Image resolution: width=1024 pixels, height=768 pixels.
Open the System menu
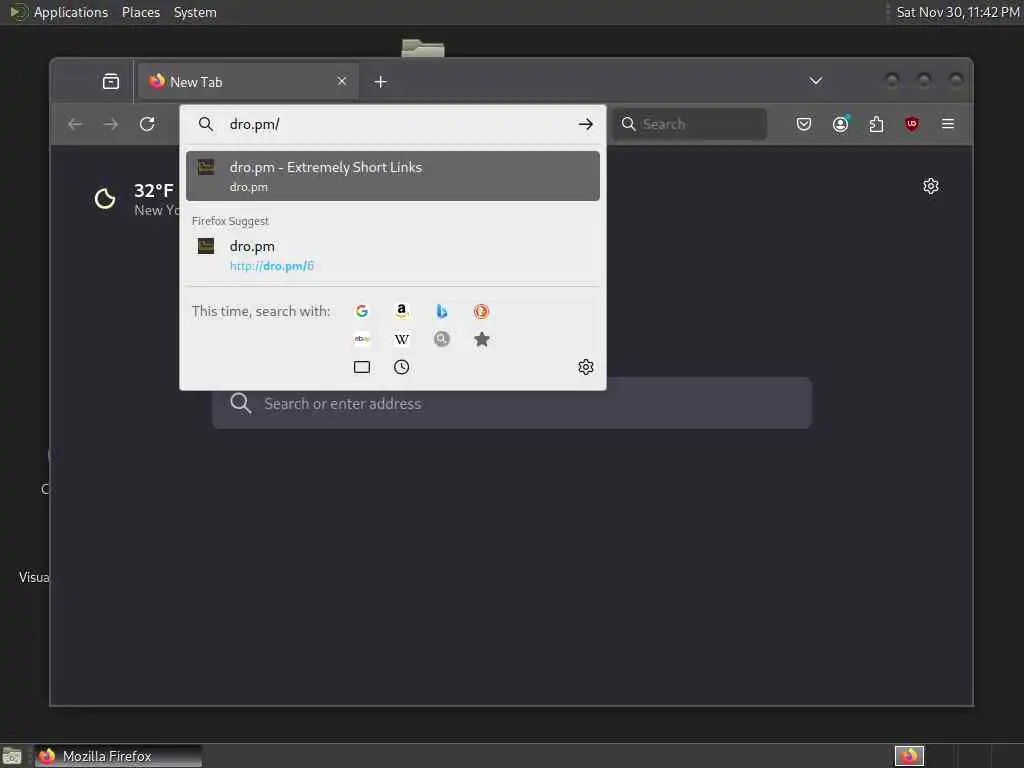tap(195, 12)
